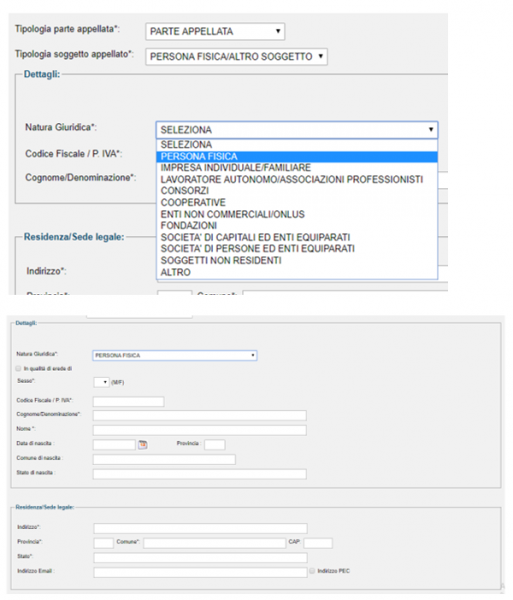513x600 pixels.
Task: Click the Codice Fiscale / P. IVA field
Action: pyautogui.click(x=129, y=401)
